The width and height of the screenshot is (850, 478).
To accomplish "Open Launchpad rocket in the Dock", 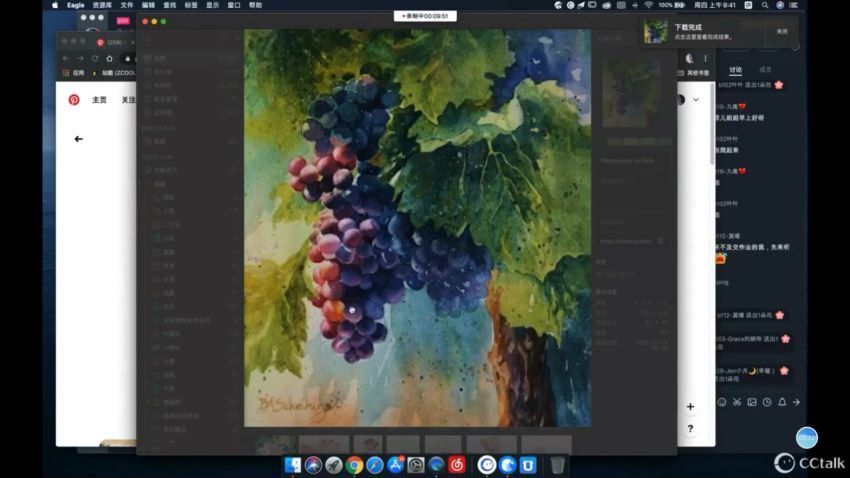I will [x=334, y=465].
